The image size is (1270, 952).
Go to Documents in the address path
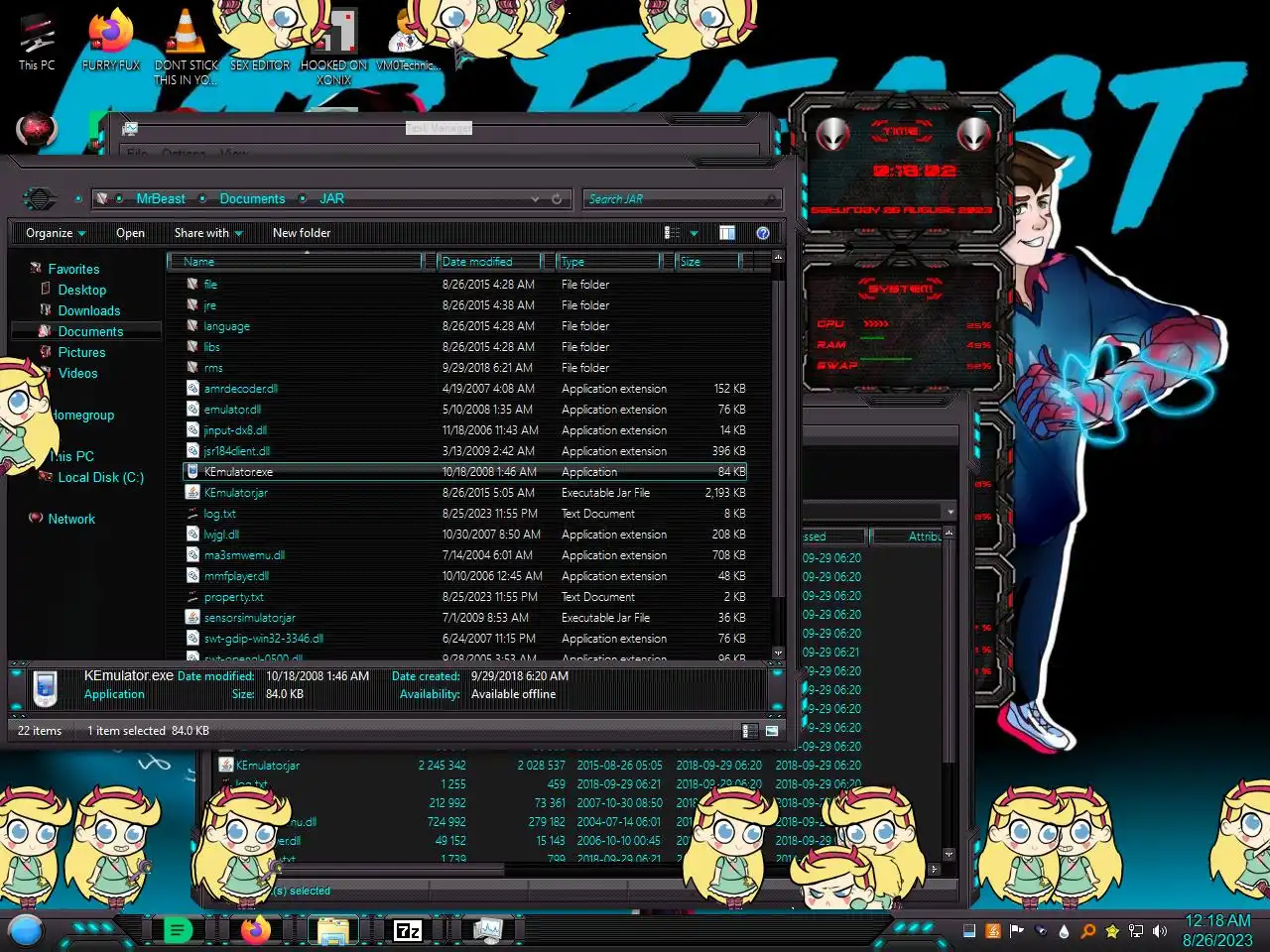pos(252,198)
